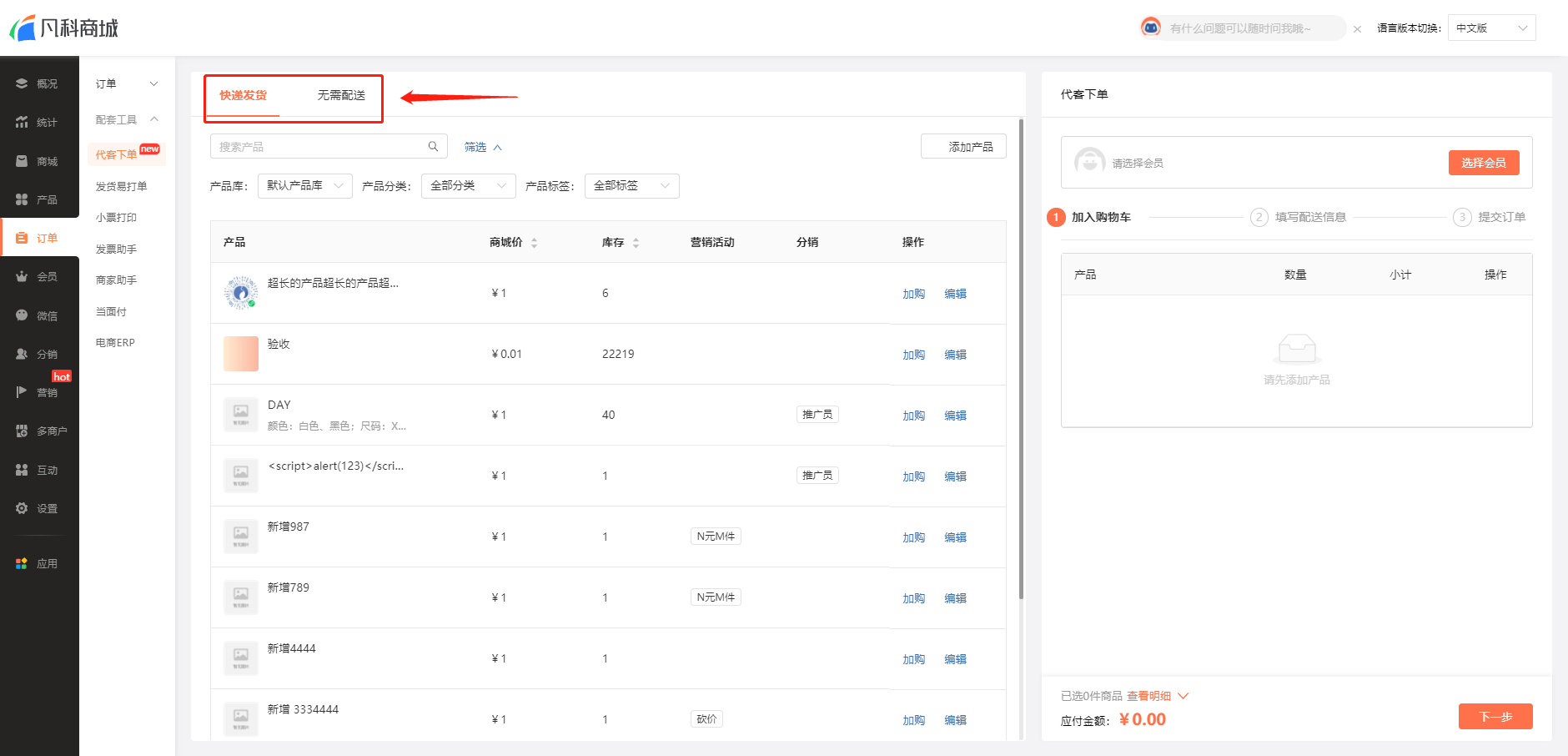
Task: Click the 凡科商城 logo
Action: [64, 28]
